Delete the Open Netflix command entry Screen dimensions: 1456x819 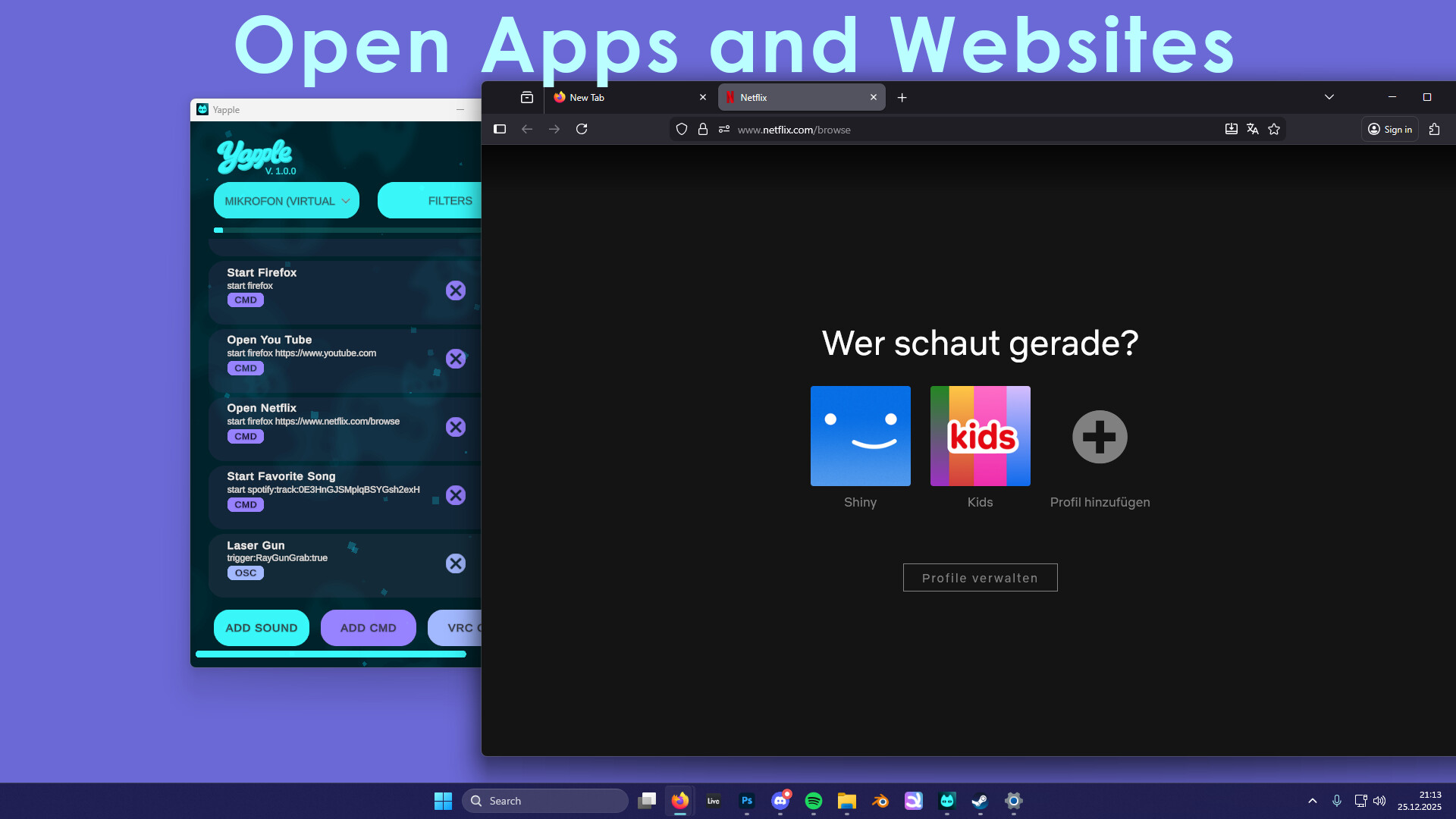coord(455,427)
